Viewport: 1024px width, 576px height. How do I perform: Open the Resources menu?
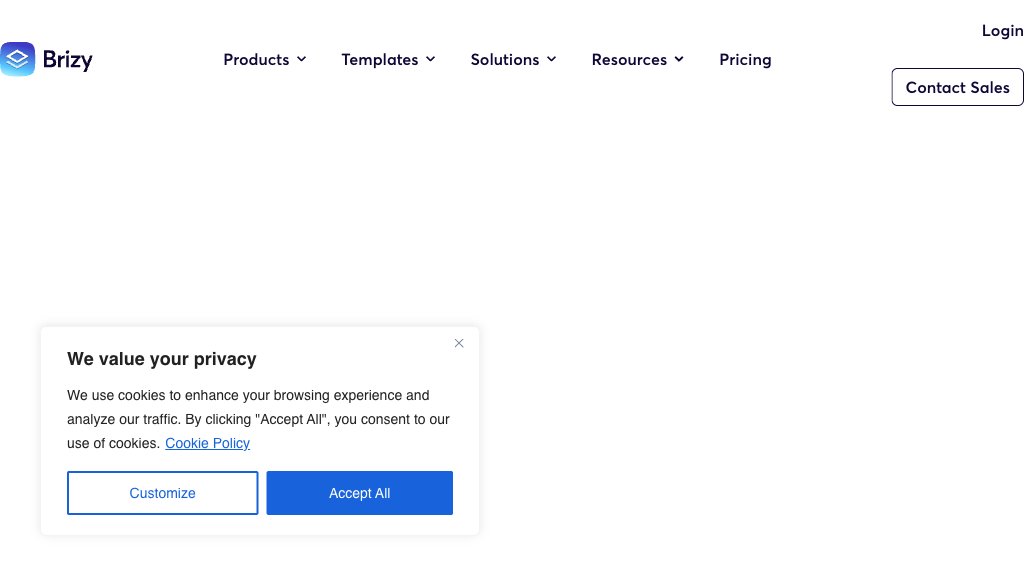coord(629,60)
